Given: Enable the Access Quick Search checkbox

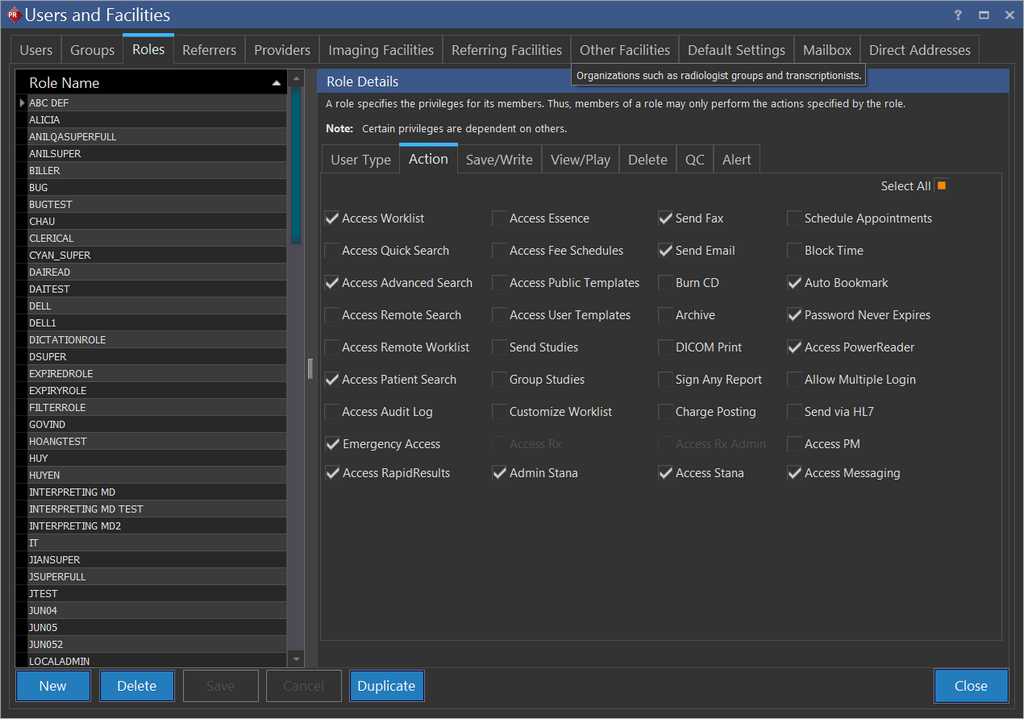Looking at the screenshot, I should click(x=332, y=251).
